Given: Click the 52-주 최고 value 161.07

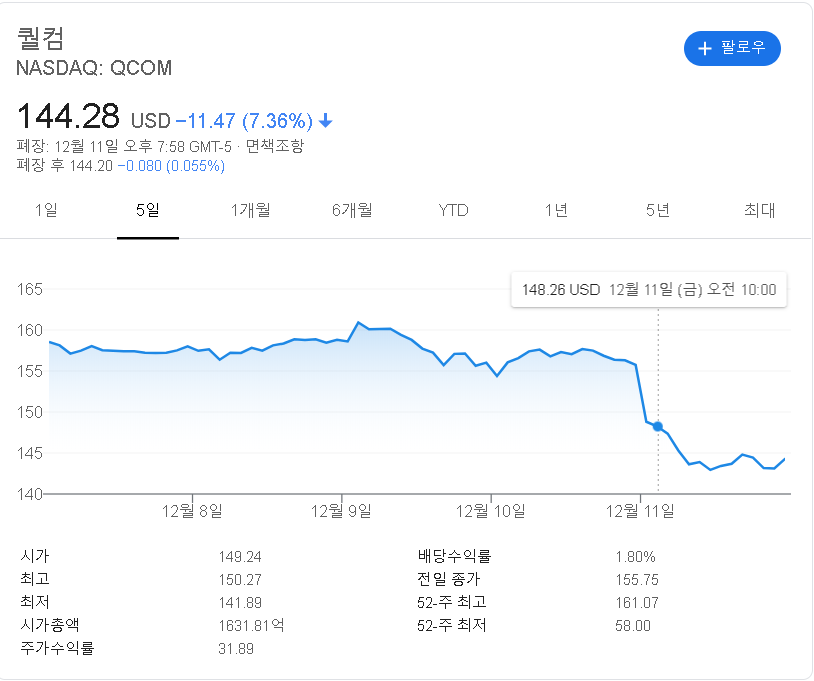Looking at the screenshot, I should click(x=637, y=603).
